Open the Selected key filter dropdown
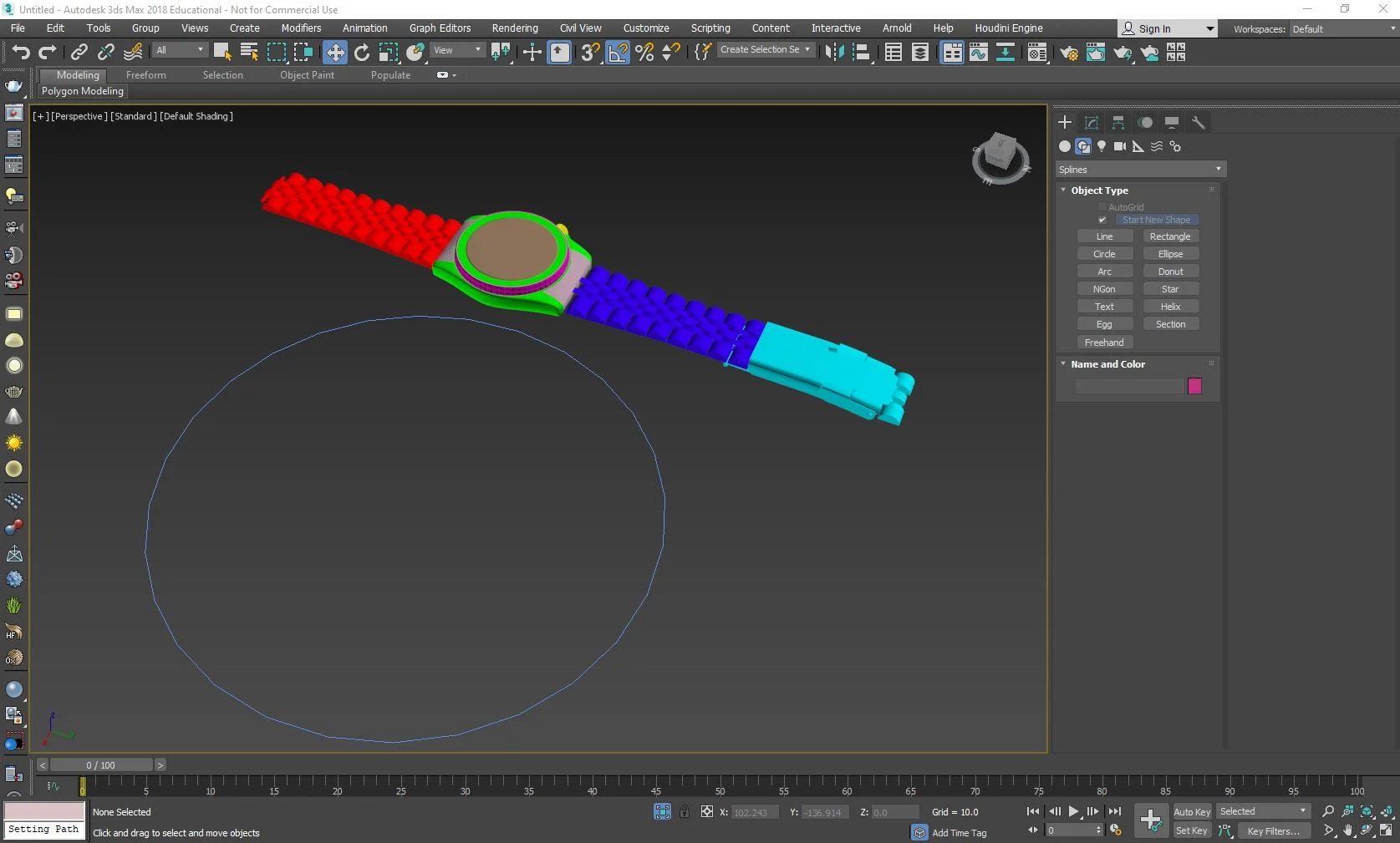This screenshot has height=843, width=1400. click(1263, 811)
